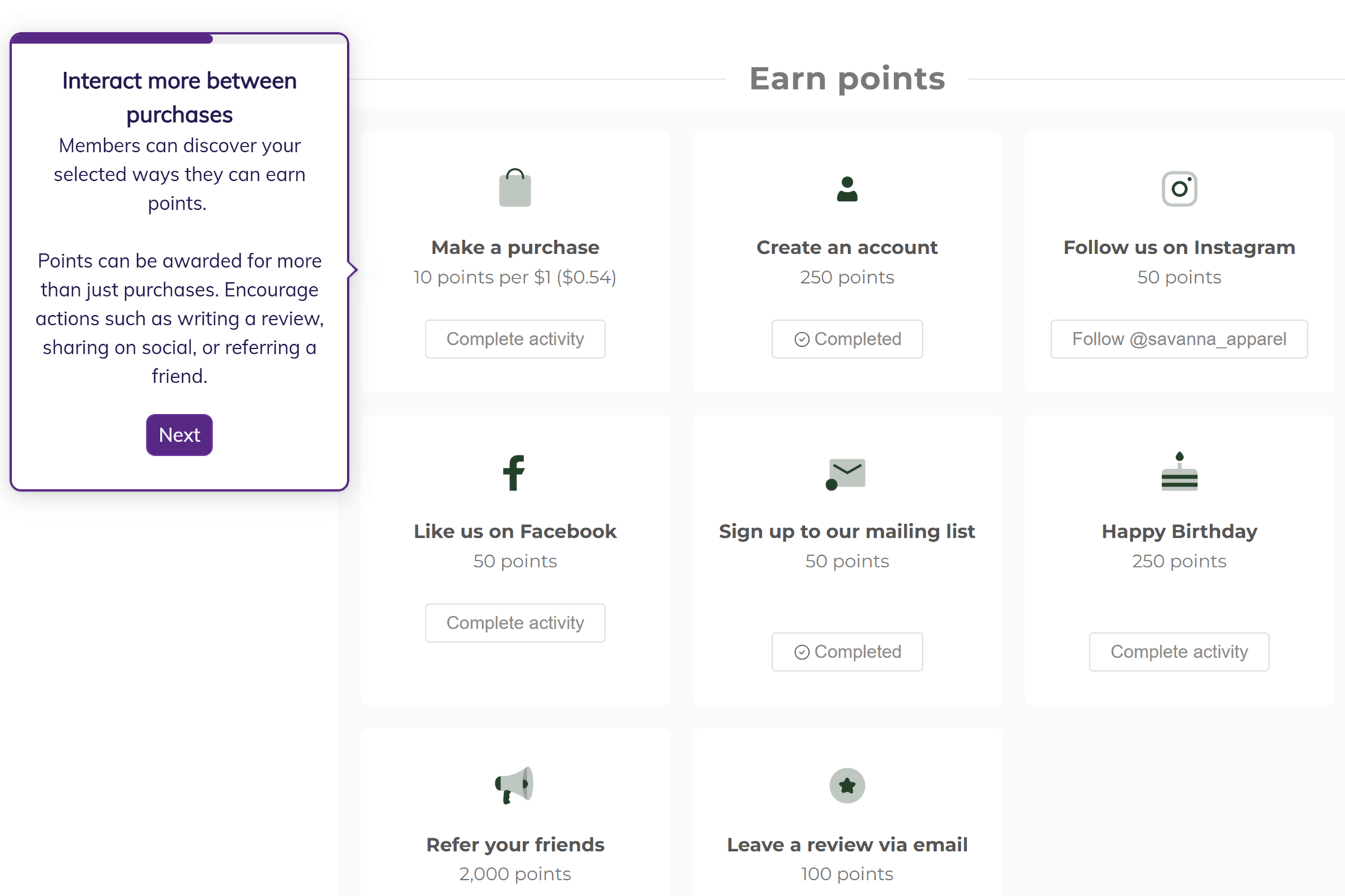Click Complete activity for Make a Purchase
This screenshot has width=1345, height=896.
click(515, 338)
